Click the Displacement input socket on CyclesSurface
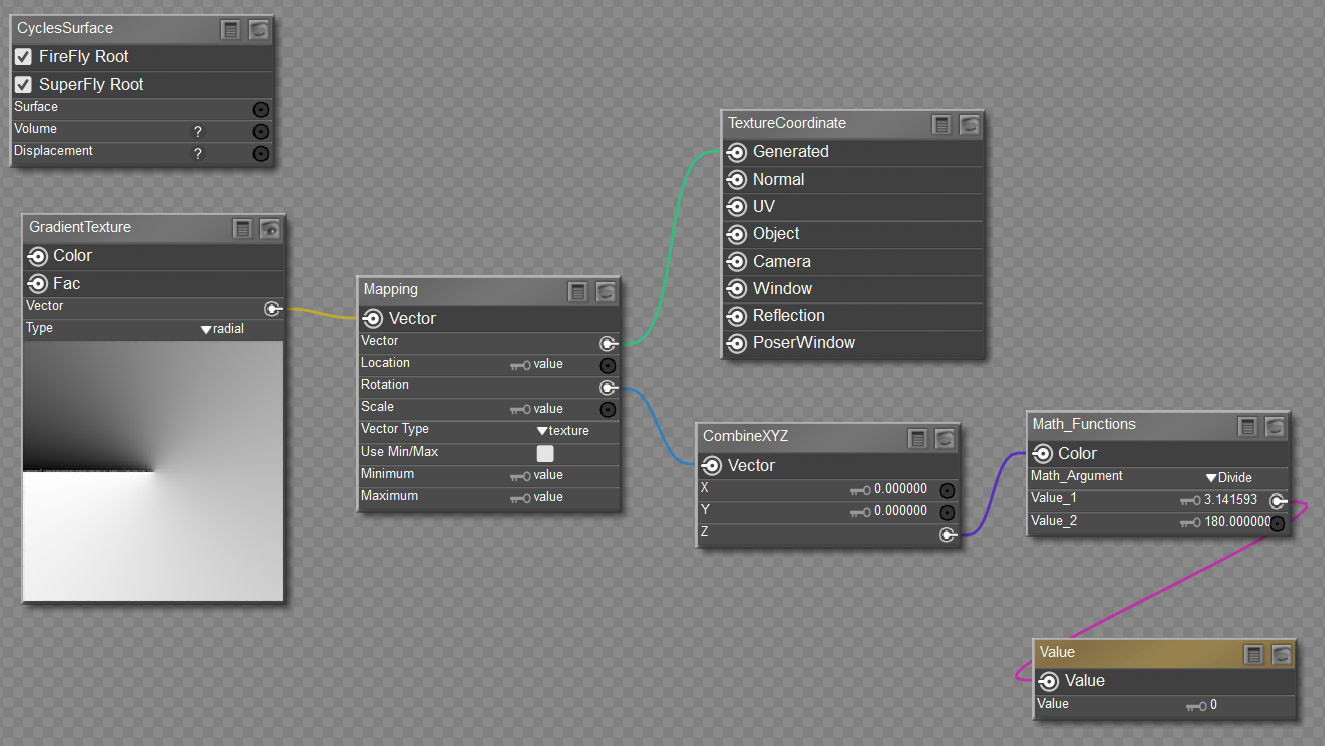The image size is (1325, 746). click(x=261, y=153)
